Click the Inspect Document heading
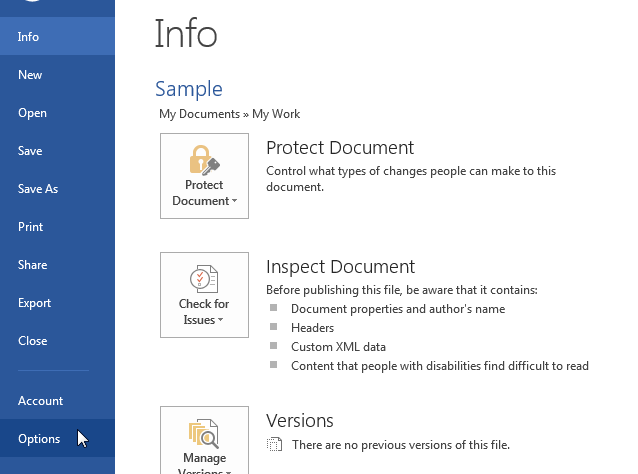 (x=340, y=267)
